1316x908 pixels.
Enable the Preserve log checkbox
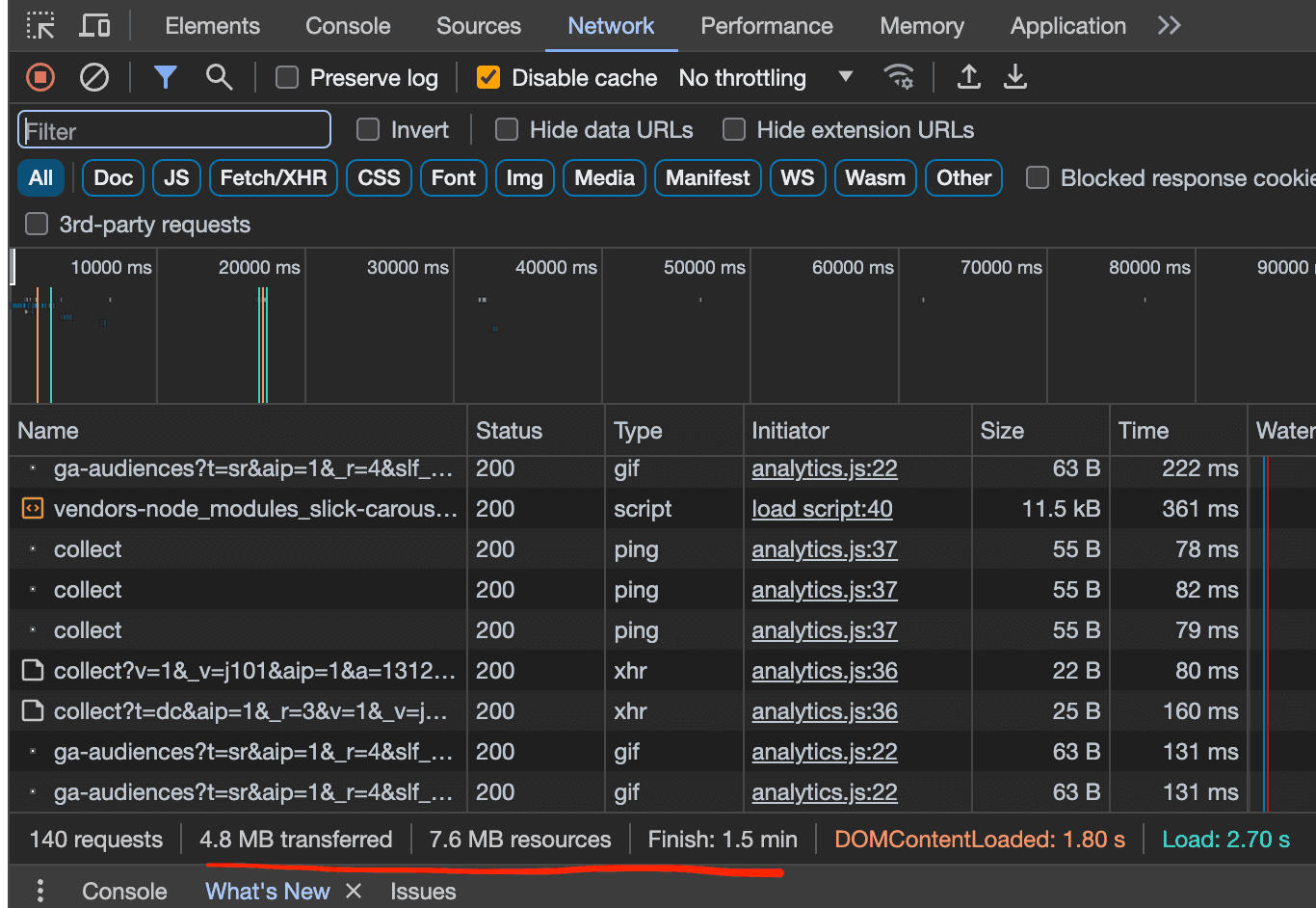287,77
